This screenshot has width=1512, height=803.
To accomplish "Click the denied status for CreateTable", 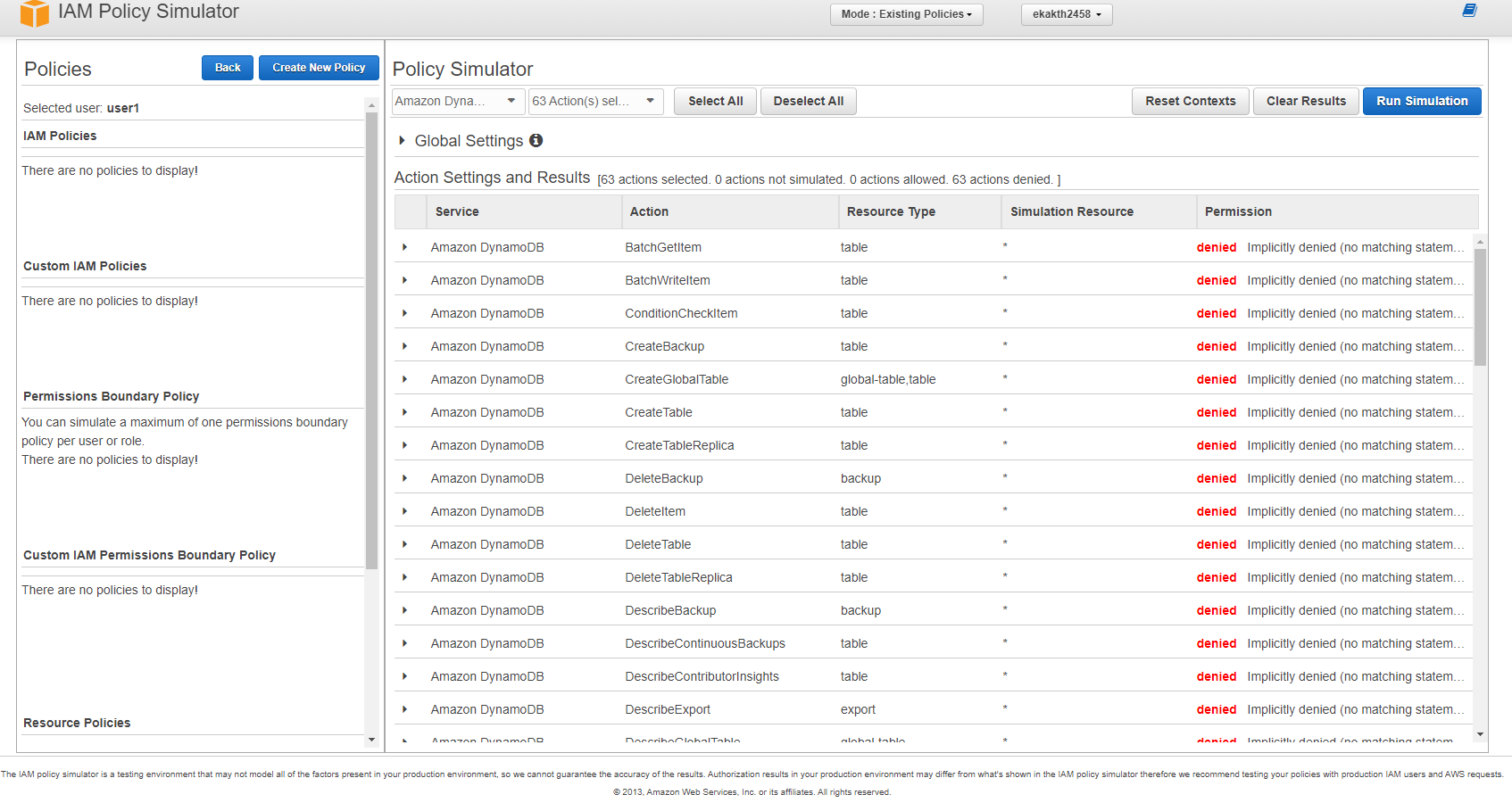I will [x=1217, y=412].
